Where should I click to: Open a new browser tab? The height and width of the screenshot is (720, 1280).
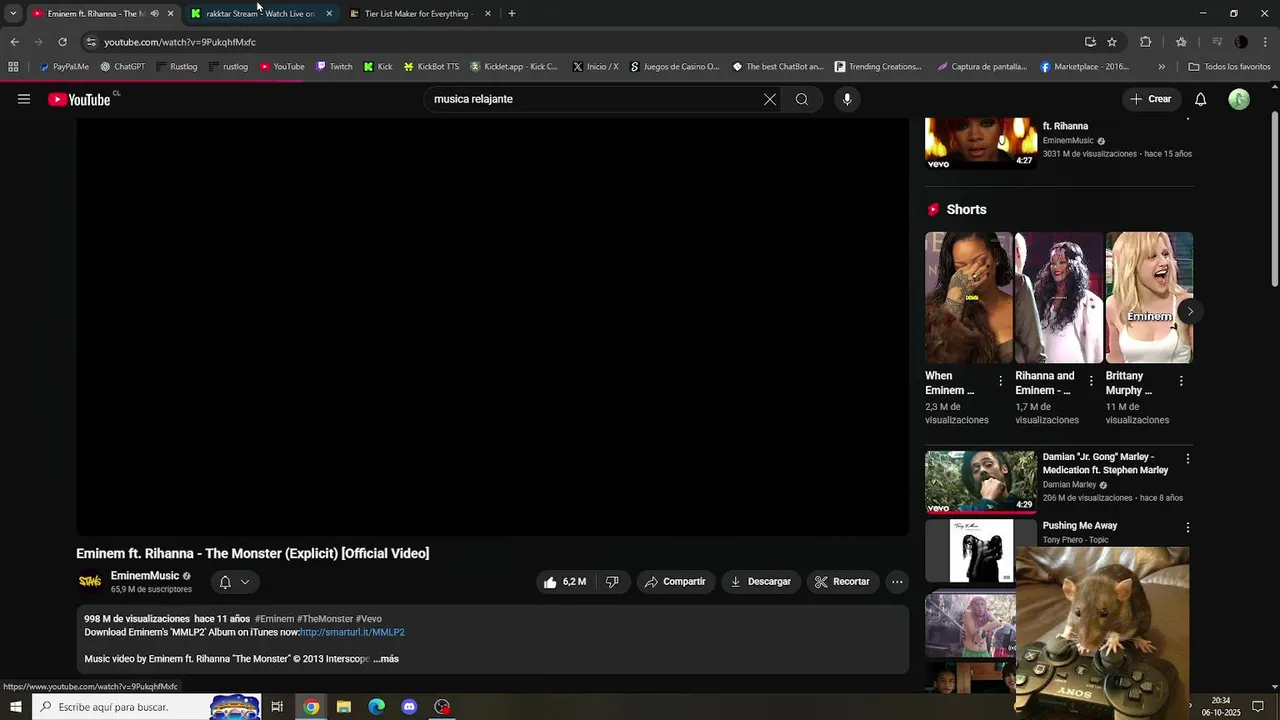point(512,14)
